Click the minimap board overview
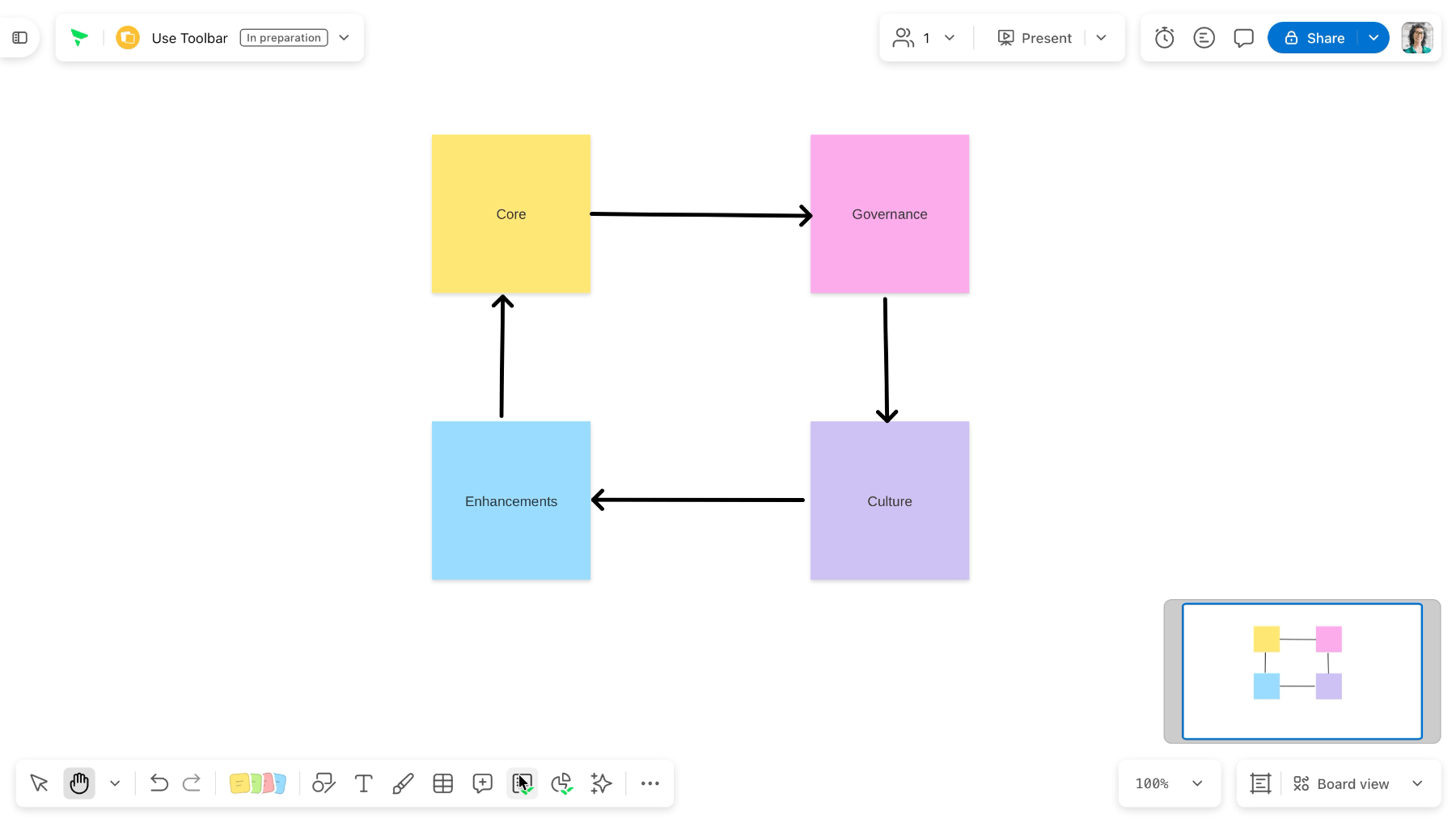The width and height of the screenshot is (1456, 823). tap(1302, 671)
